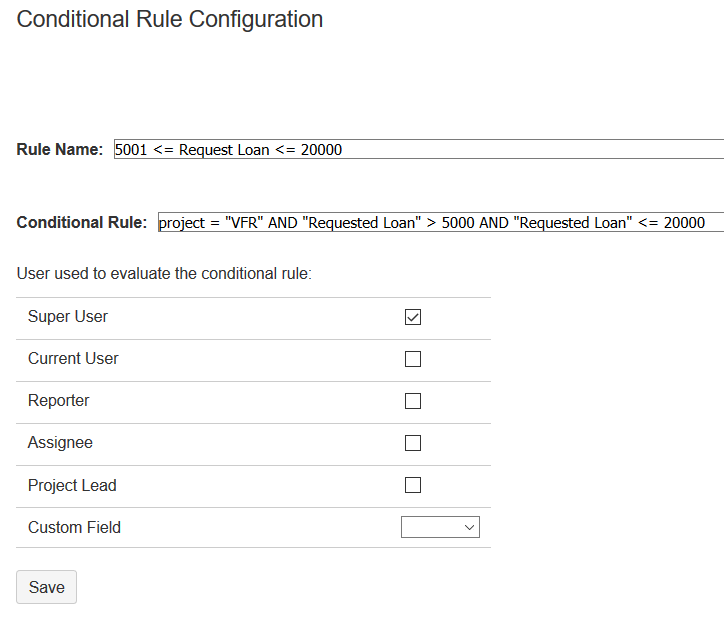
Task: Select the Assignee label text
Action: click(60, 443)
